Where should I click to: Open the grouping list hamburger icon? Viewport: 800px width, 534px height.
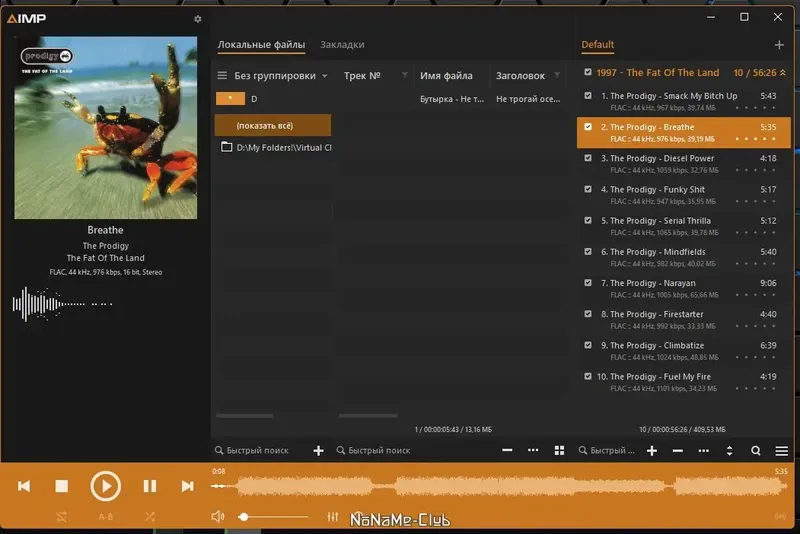[x=222, y=75]
